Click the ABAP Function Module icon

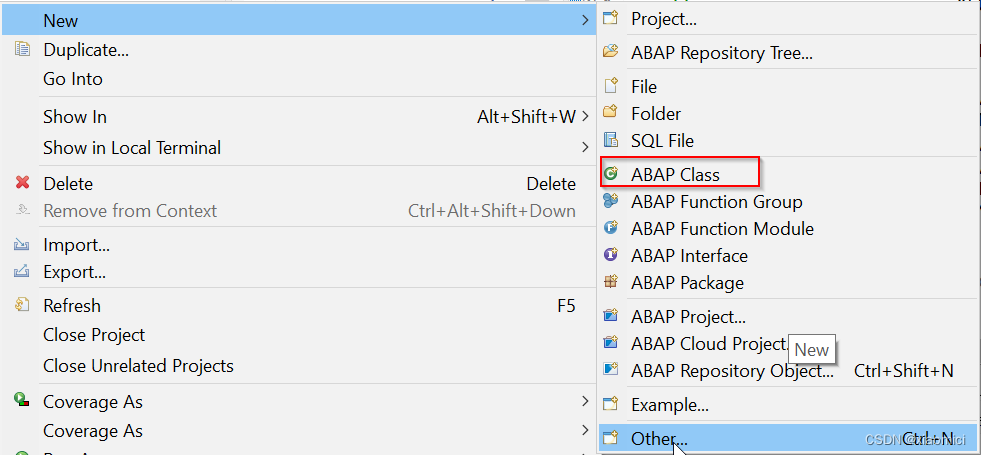[611, 228]
